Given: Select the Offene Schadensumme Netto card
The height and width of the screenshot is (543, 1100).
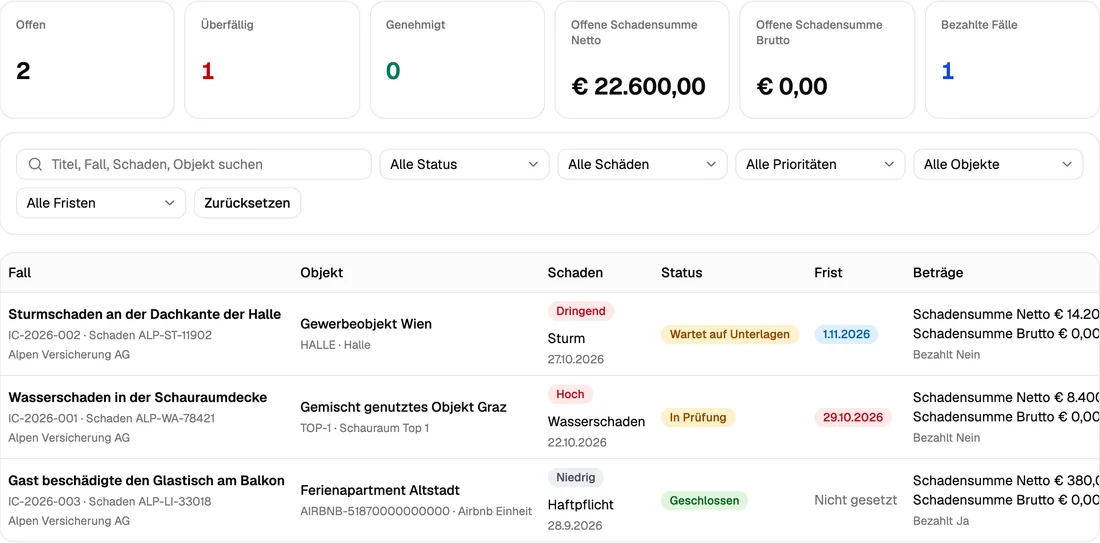Looking at the screenshot, I should click(643, 60).
